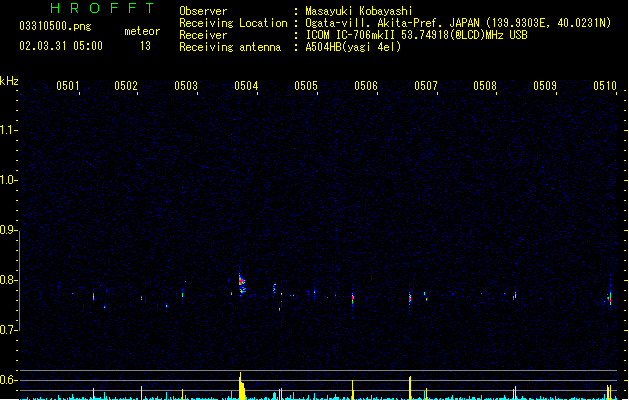Click the meteor echo just before 0506
Image resolution: width=629 pixels, height=400 pixels.
tap(353, 299)
